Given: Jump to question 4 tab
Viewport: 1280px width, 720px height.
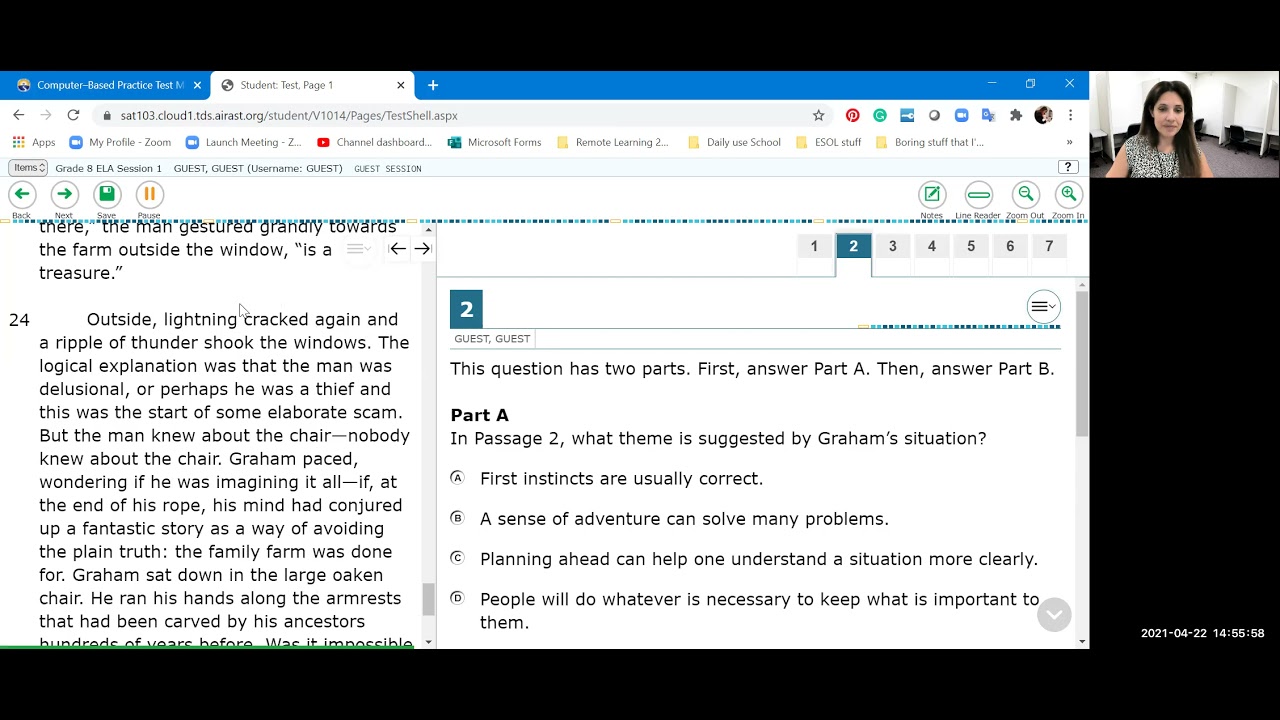Looking at the screenshot, I should tap(931, 247).
